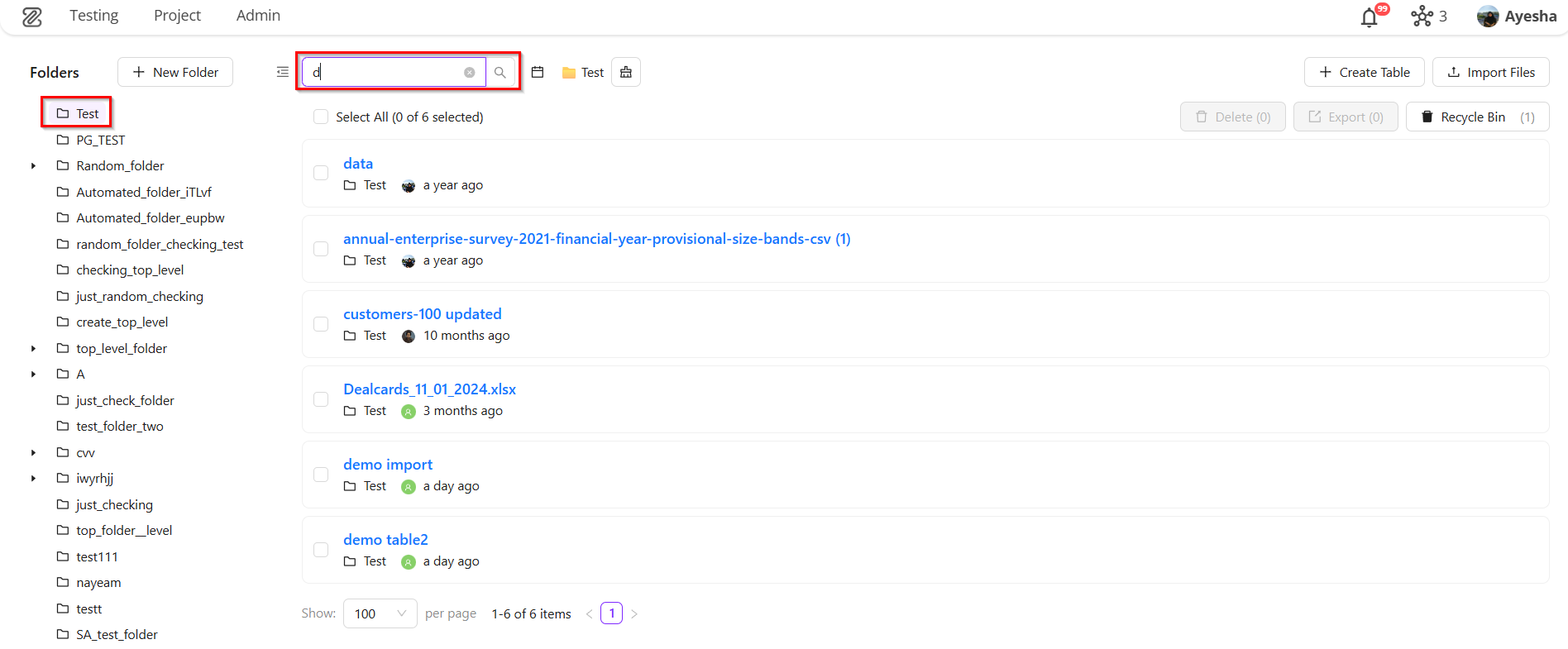This screenshot has height=649, width=1568.
Task: Click the Import Files button
Action: pyautogui.click(x=1490, y=73)
